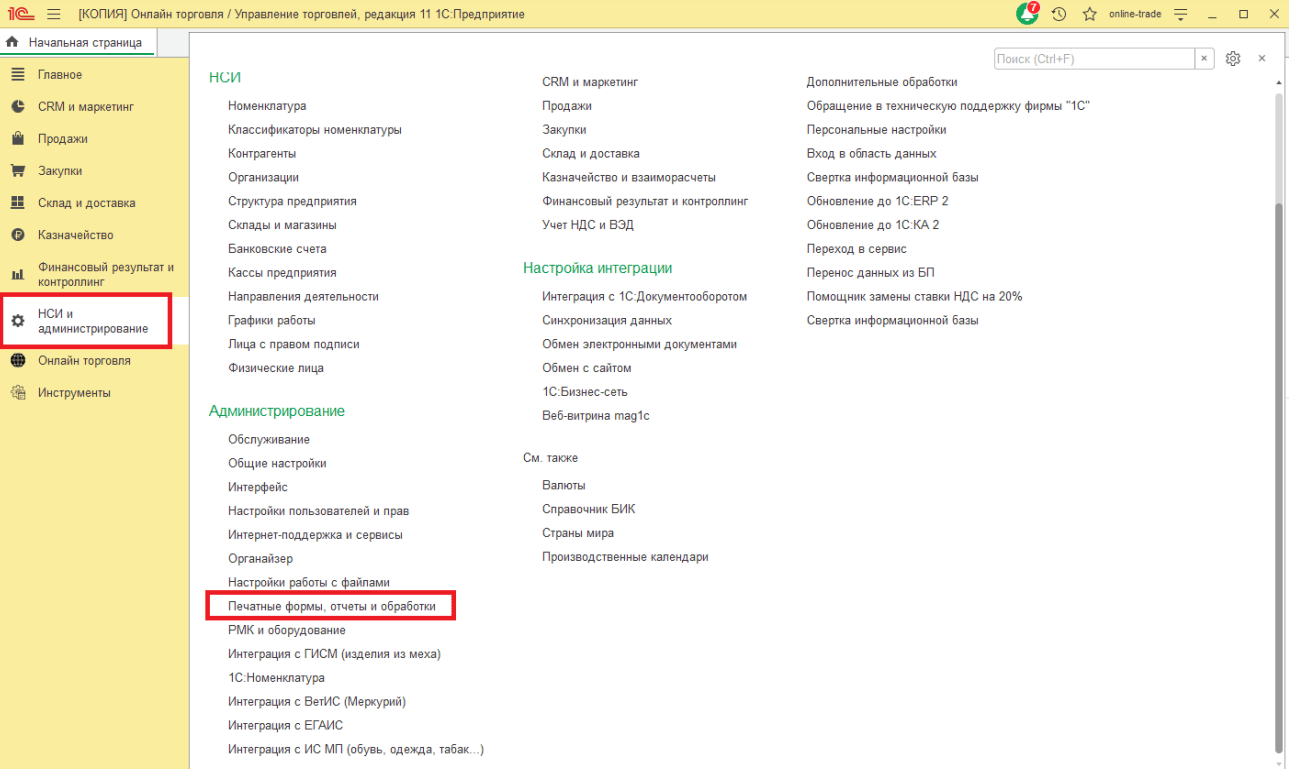Open Номенклатура under НСИ

coord(267,106)
